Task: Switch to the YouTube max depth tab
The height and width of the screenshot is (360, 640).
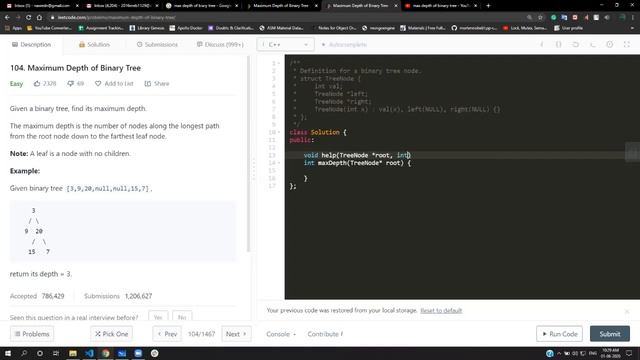Action: pyautogui.click(x=441, y=6)
